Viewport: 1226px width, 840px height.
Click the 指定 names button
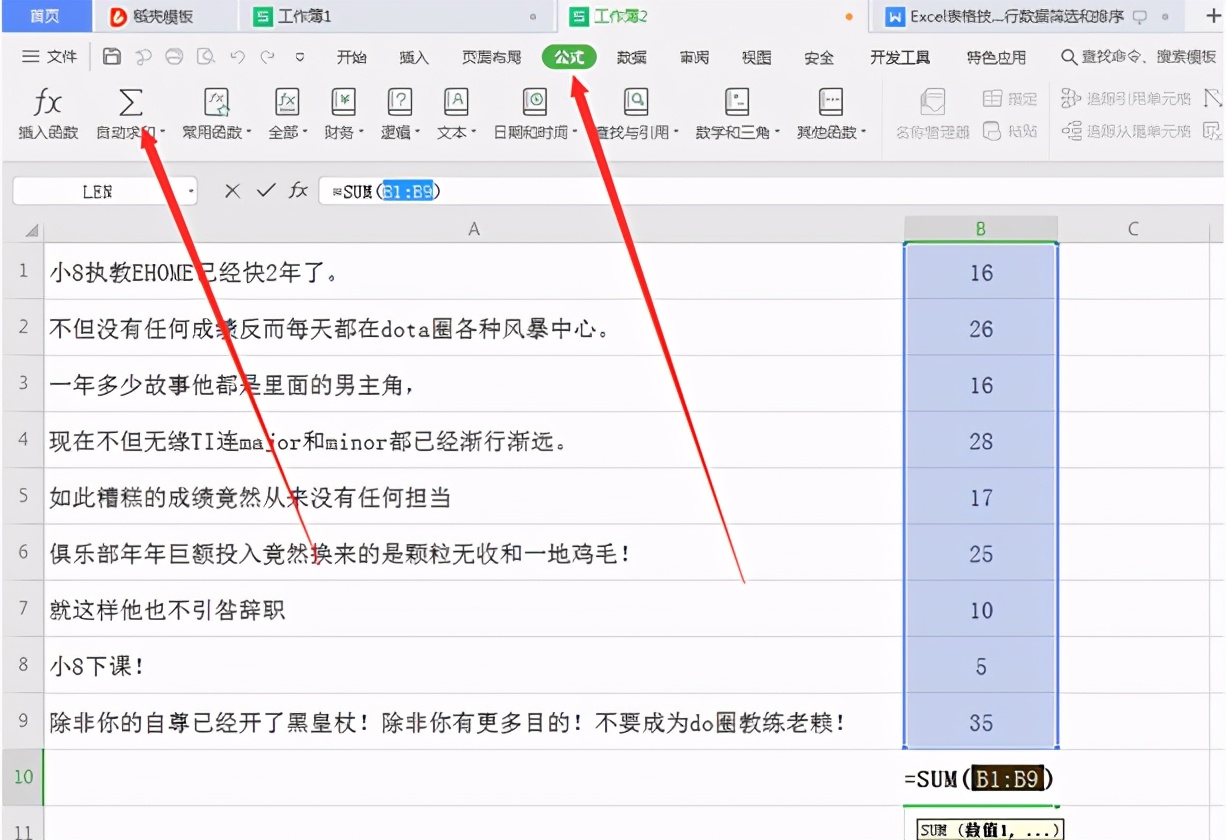(x=1010, y=98)
